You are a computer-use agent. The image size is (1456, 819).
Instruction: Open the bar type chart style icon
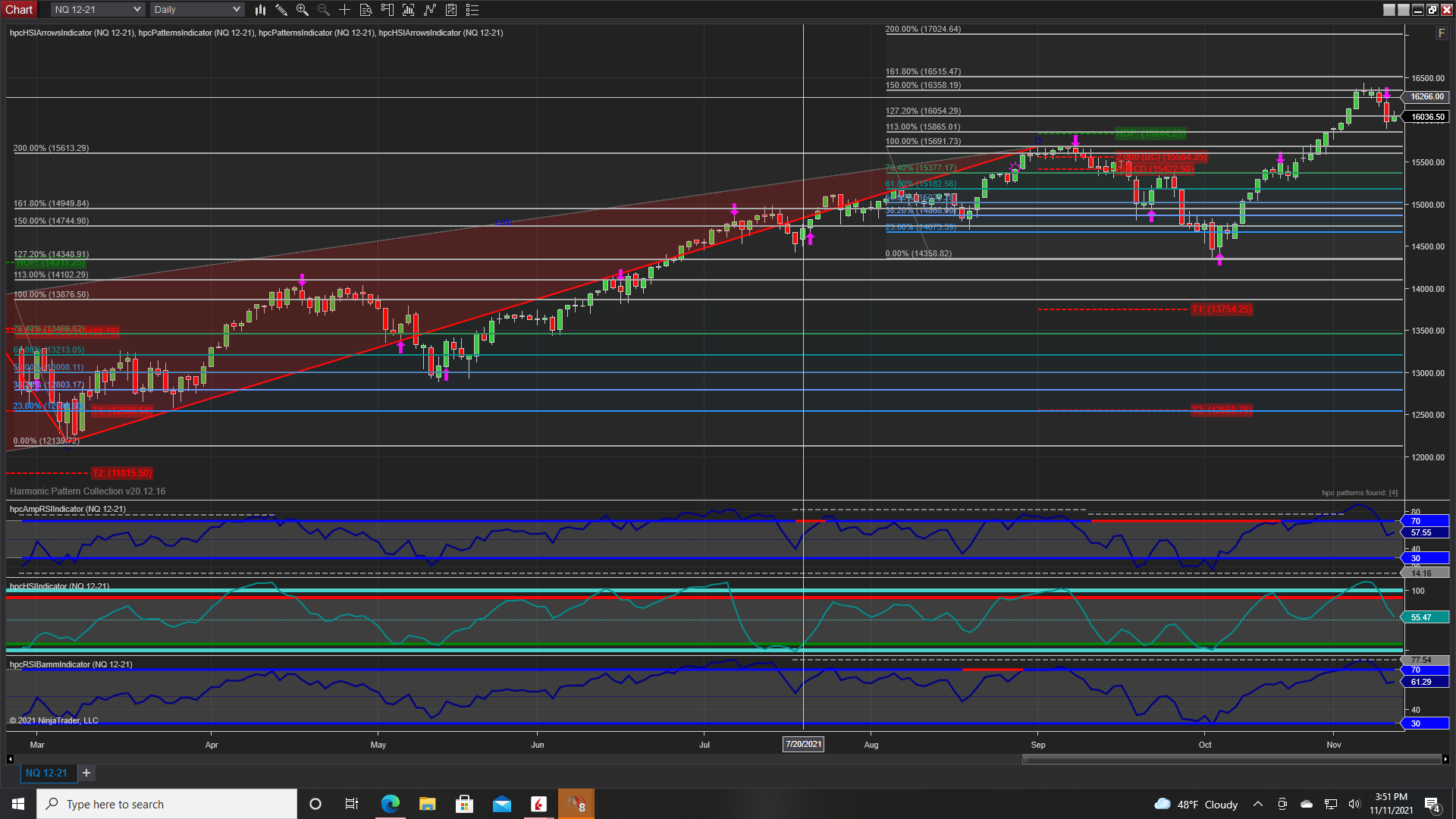260,10
